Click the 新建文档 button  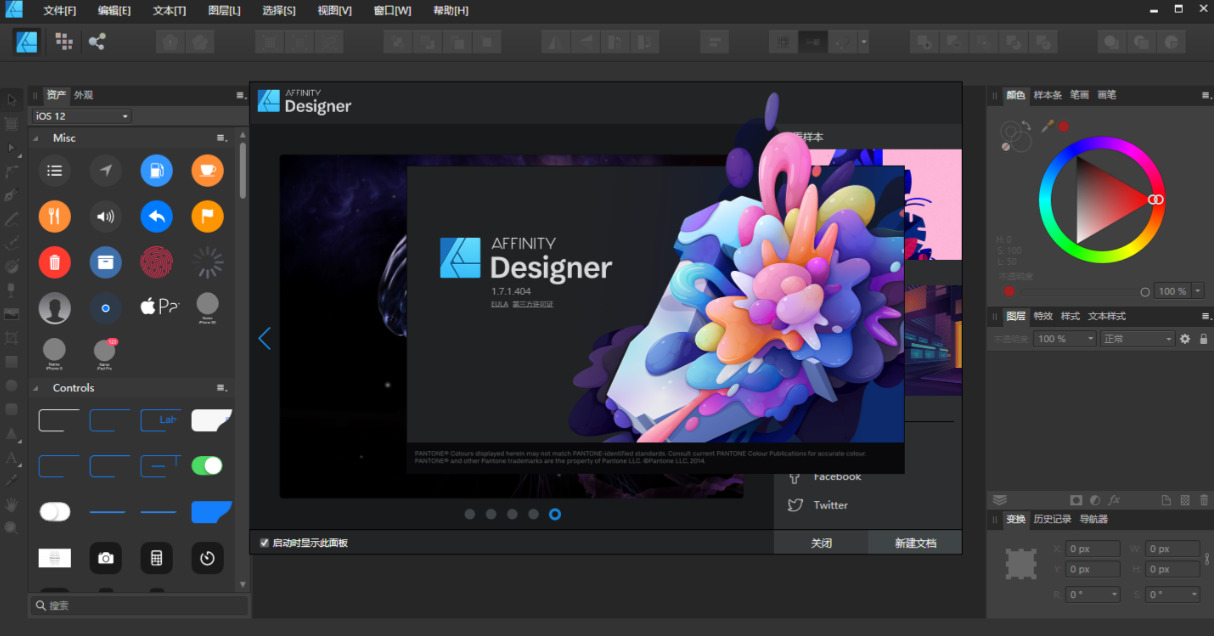[x=915, y=543]
